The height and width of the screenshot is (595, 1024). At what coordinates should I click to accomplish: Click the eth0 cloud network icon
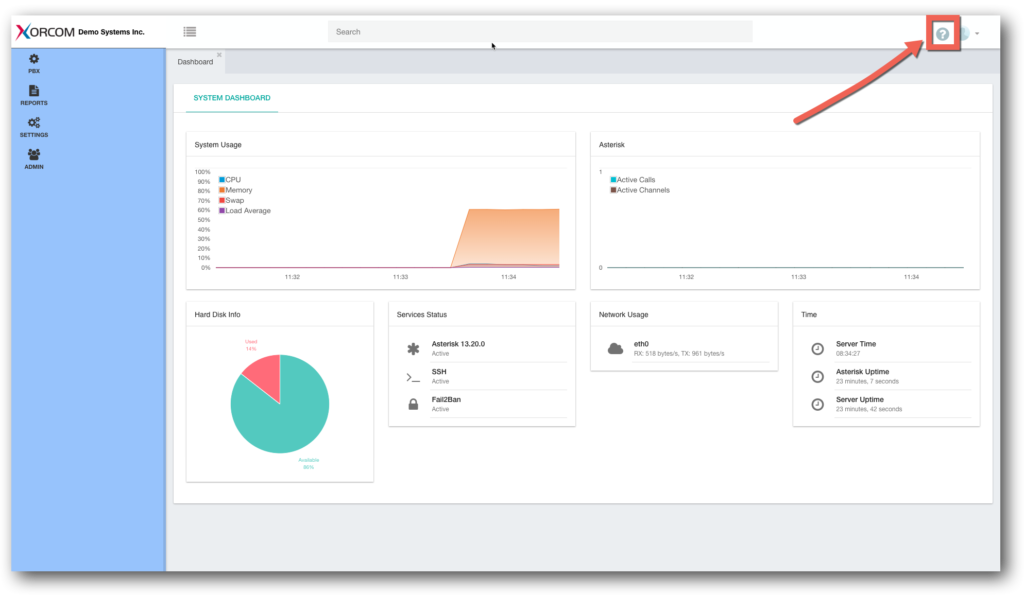click(615, 349)
